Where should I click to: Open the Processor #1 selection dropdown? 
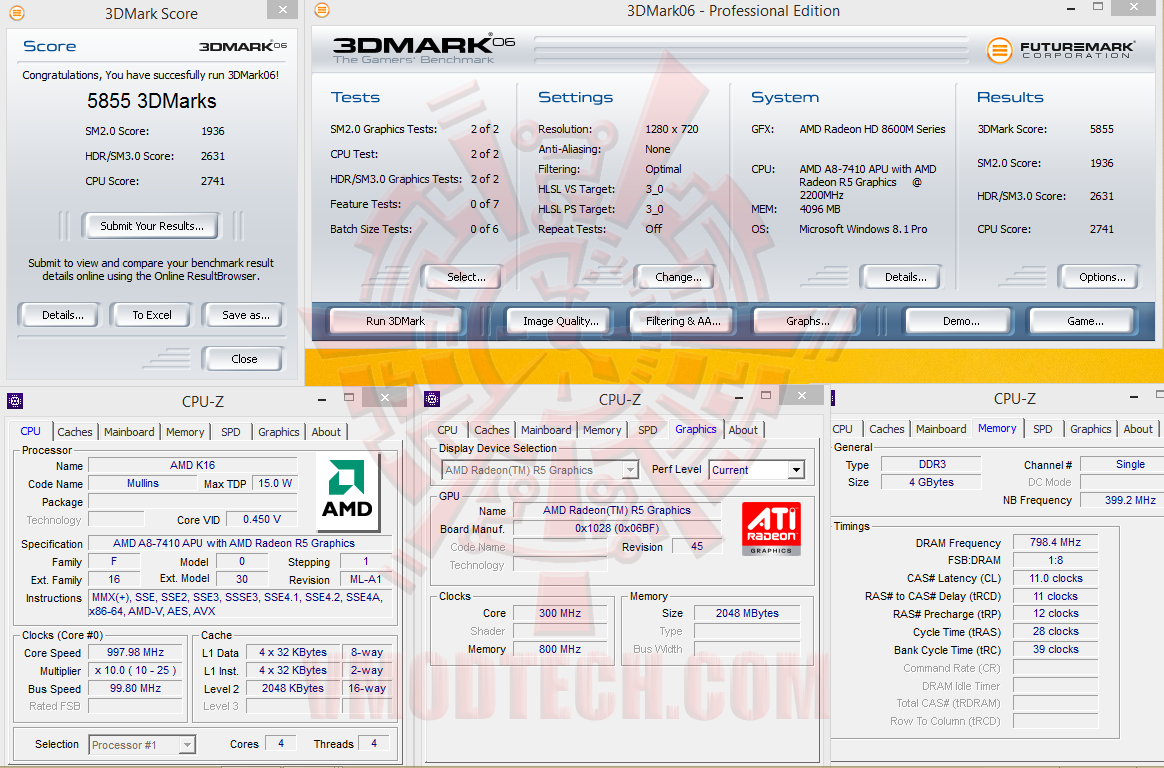pos(187,744)
